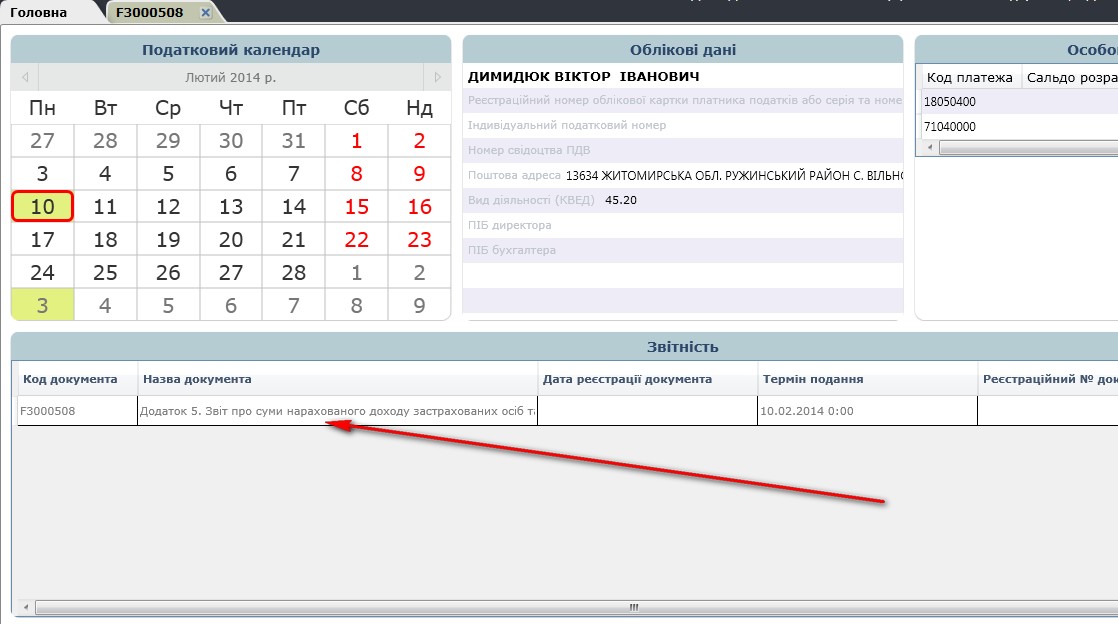Click left arrow of payments table scrollbar
Image resolution: width=1118 pixels, height=624 pixels.
pos(930,147)
